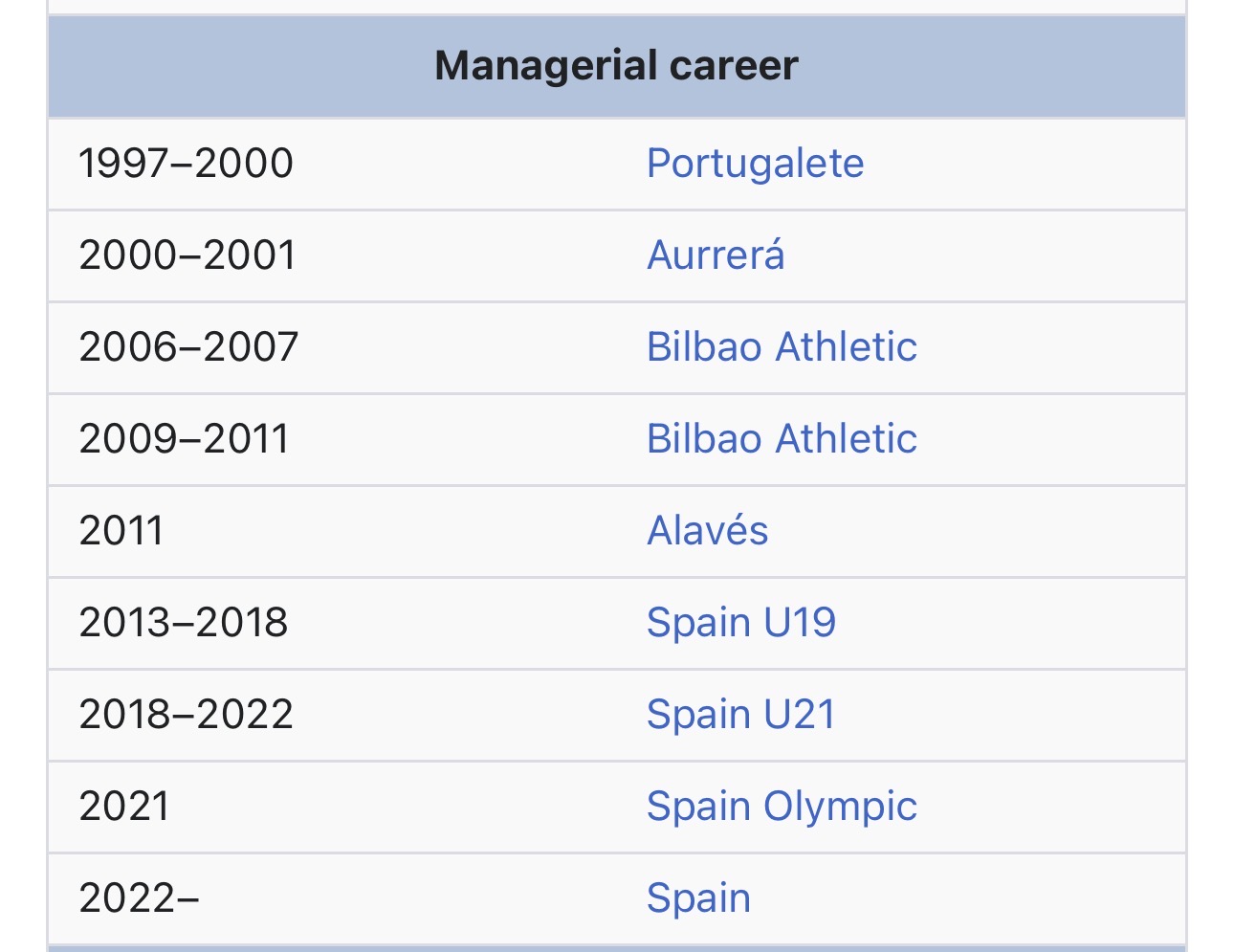Follow the Bilbao Athletic link for 2009–2011

[x=782, y=438]
